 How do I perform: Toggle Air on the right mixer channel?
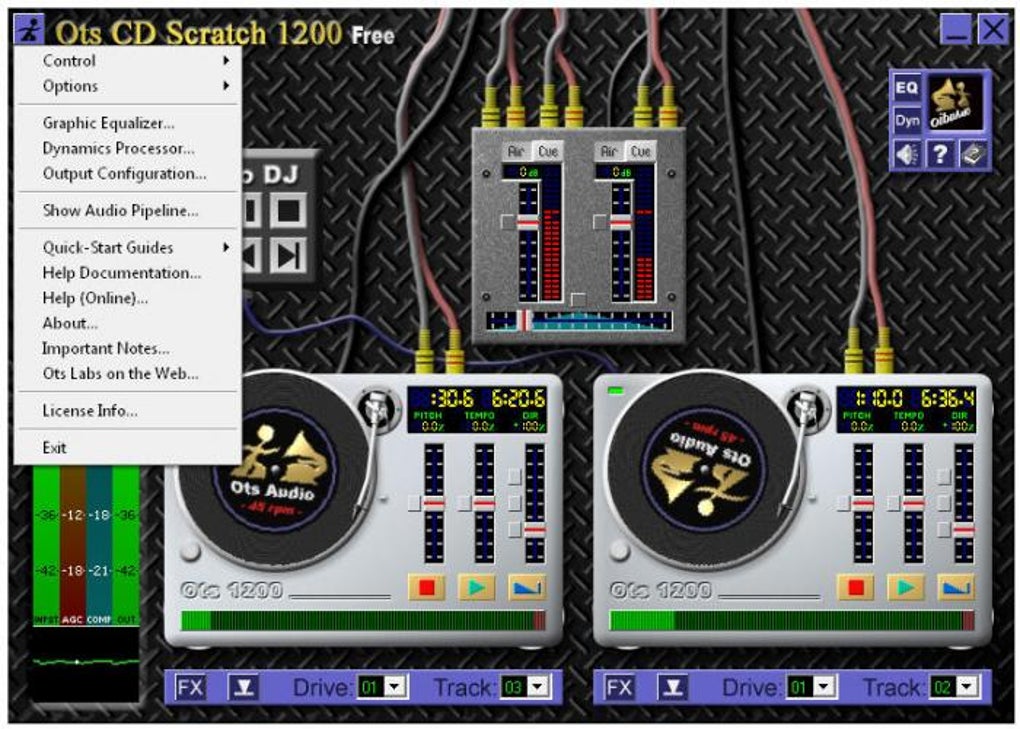point(609,152)
